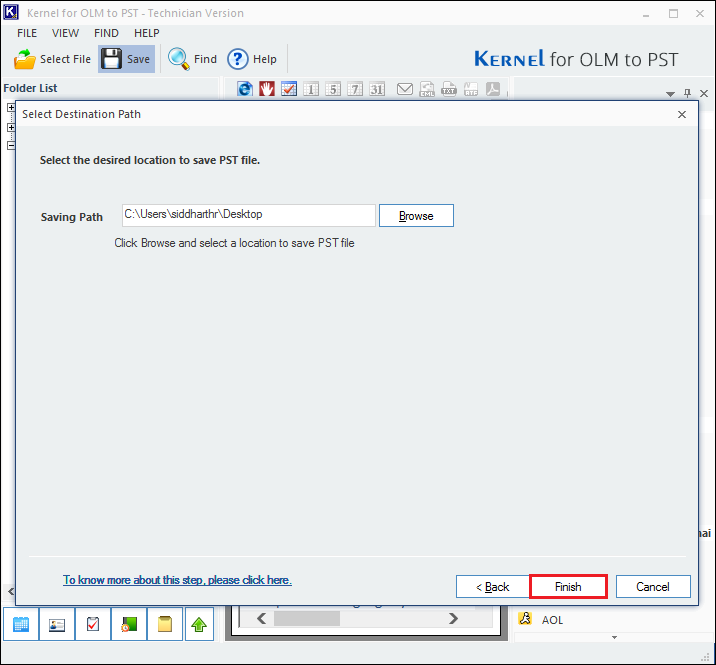Click the small down arrow below AOL
Screen dimensions: 716x665
(615, 637)
